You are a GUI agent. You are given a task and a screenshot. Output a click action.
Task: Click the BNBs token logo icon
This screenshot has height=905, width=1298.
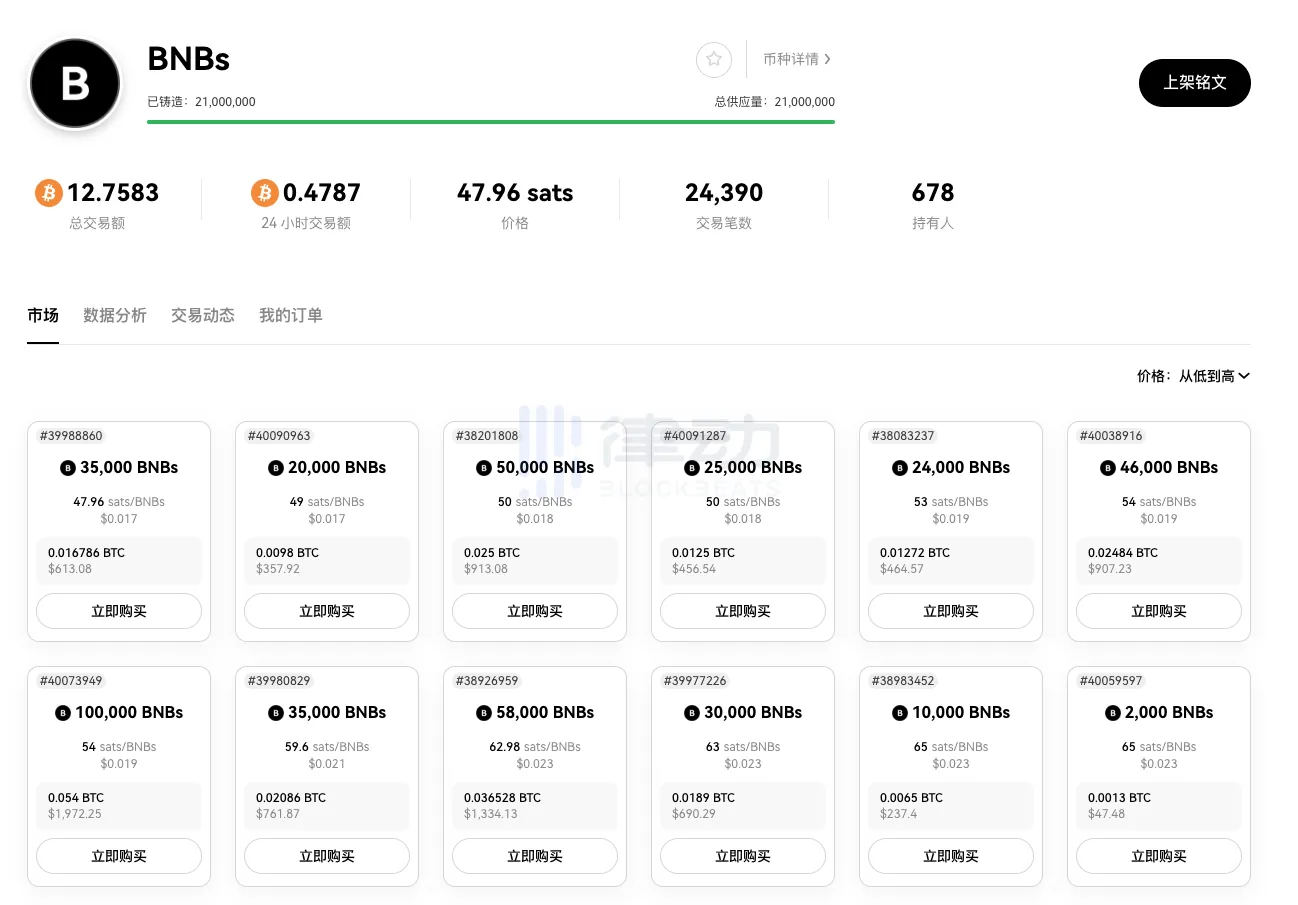pyautogui.click(x=74, y=83)
